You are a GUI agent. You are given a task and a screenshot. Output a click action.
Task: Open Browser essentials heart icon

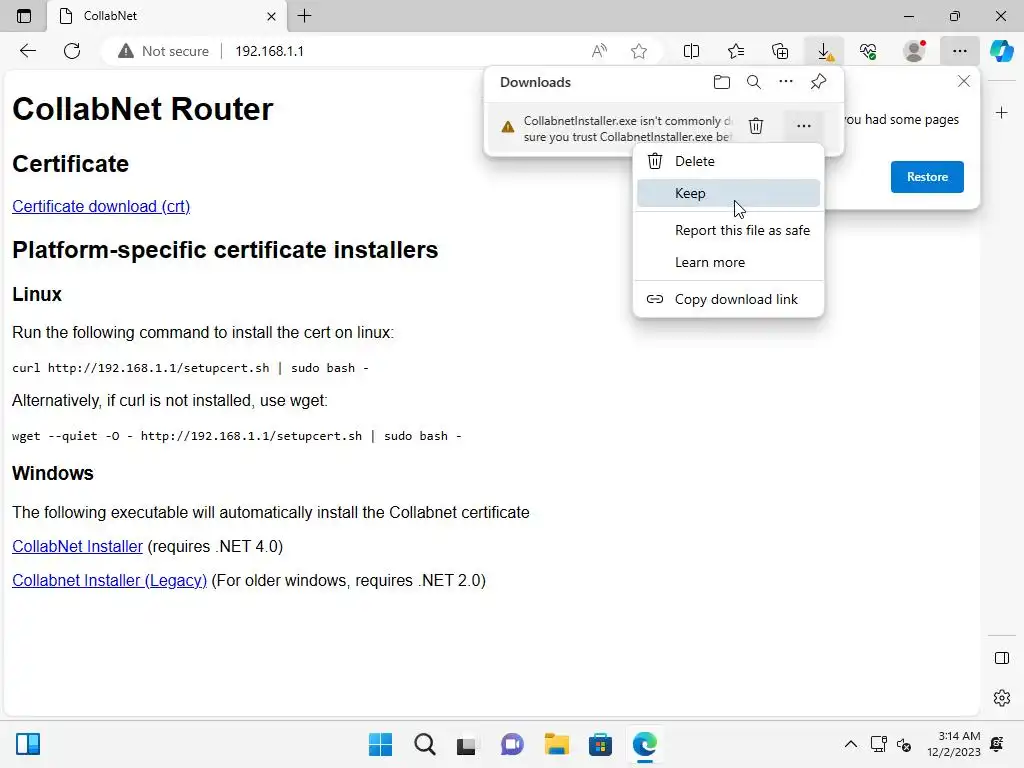tap(868, 51)
